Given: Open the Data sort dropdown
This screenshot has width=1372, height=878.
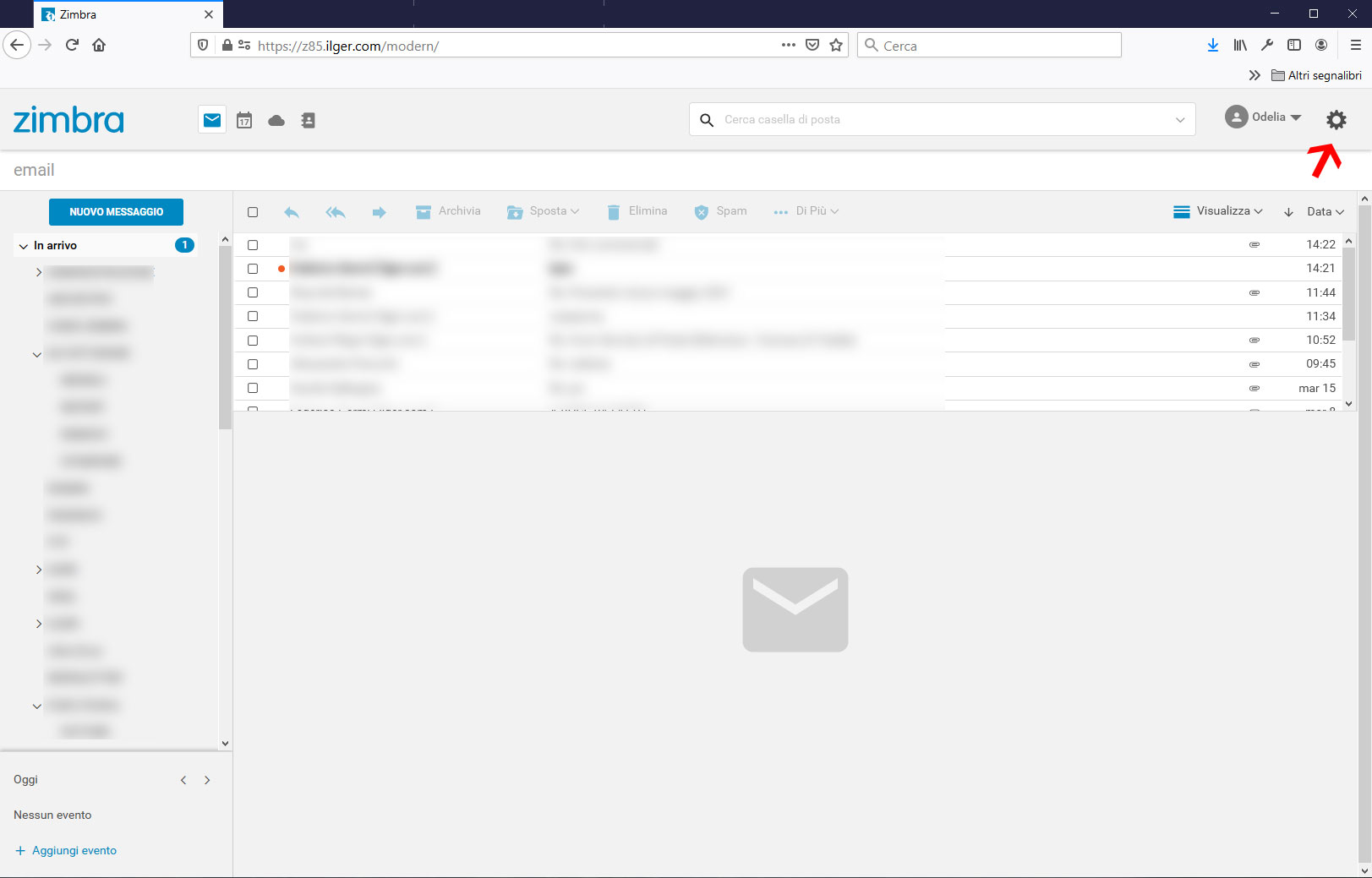Looking at the screenshot, I should 1326,211.
